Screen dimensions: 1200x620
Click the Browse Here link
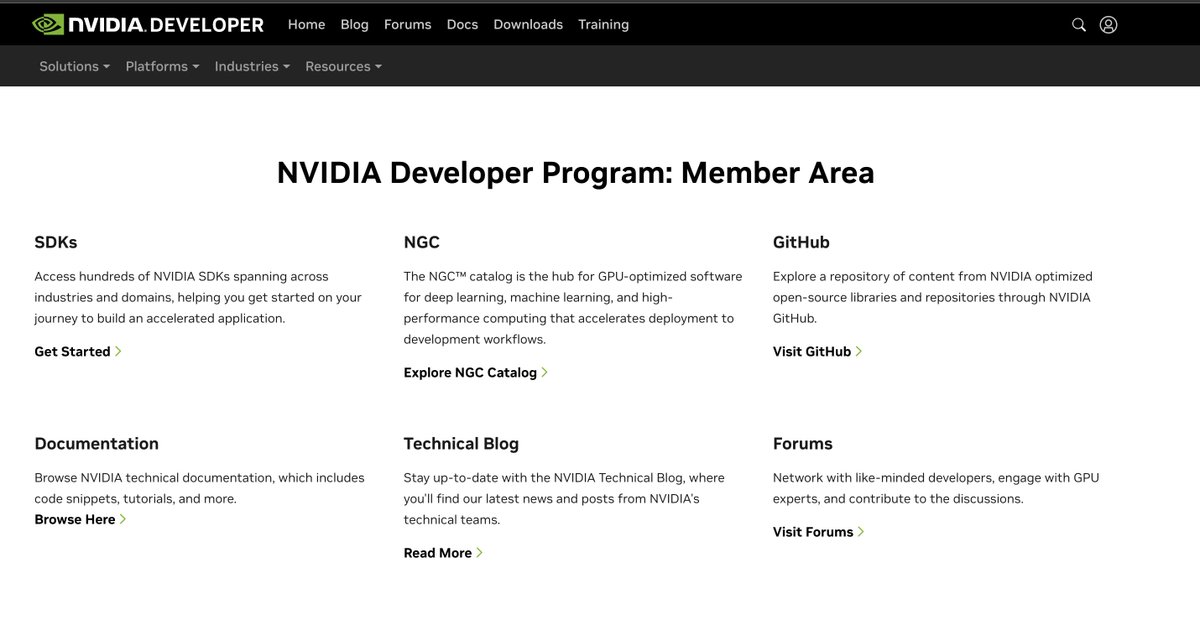80,519
